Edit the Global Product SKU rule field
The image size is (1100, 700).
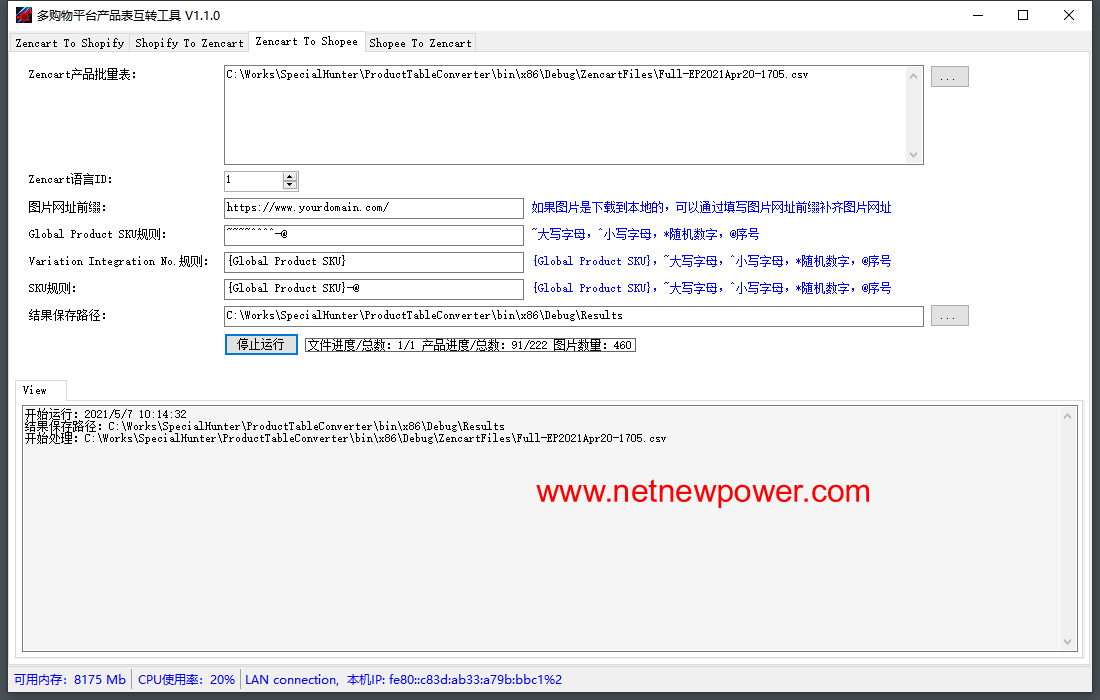point(373,235)
